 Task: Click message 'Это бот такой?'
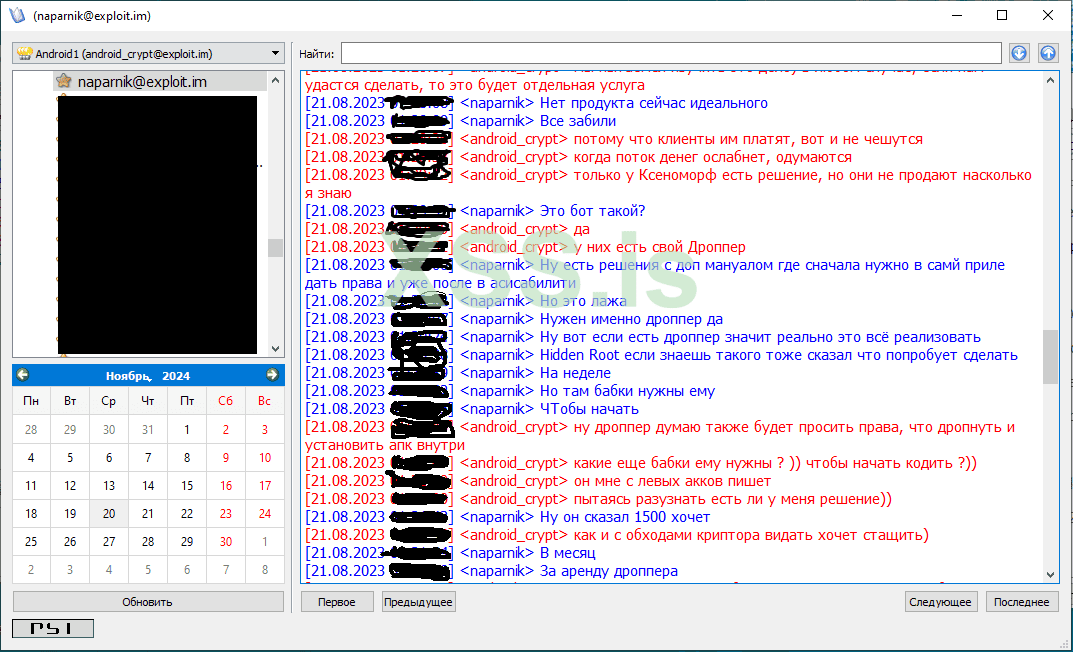coord(593,211)
